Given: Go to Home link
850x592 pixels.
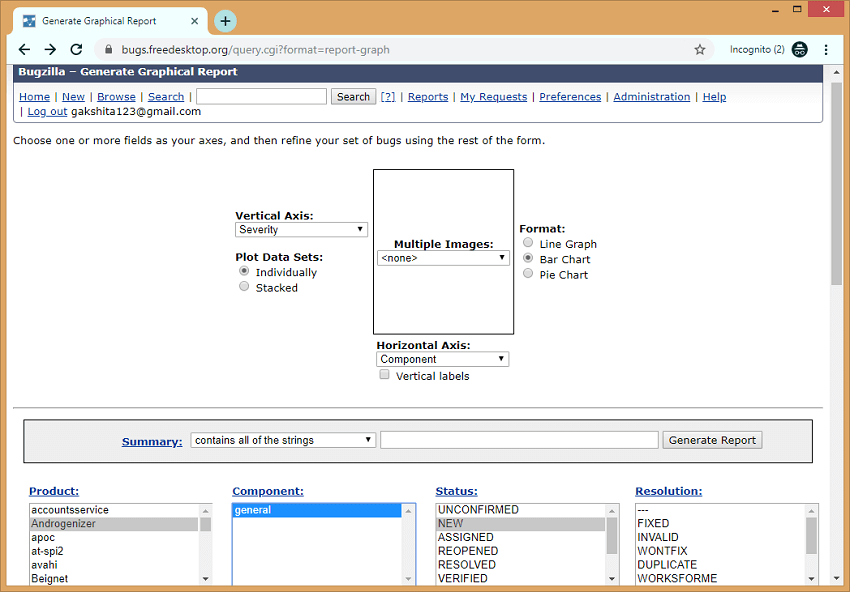Looking at the screenshot, I should click(34, 96).
